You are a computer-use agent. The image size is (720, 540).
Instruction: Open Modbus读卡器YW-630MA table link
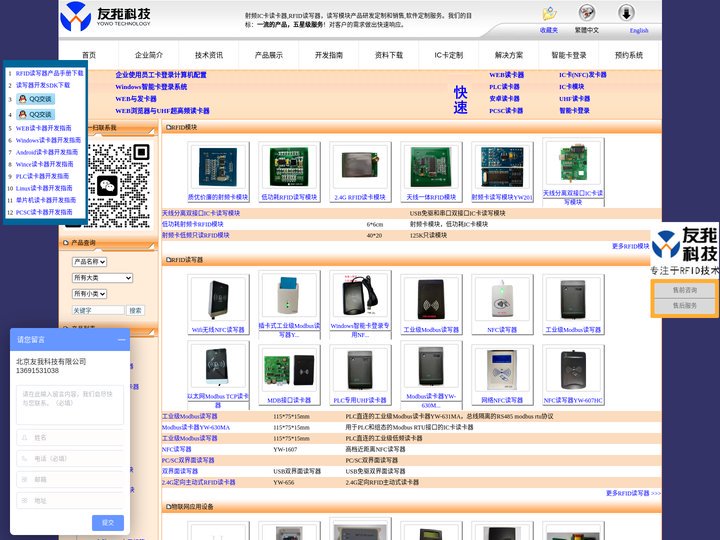coord(196,428)
